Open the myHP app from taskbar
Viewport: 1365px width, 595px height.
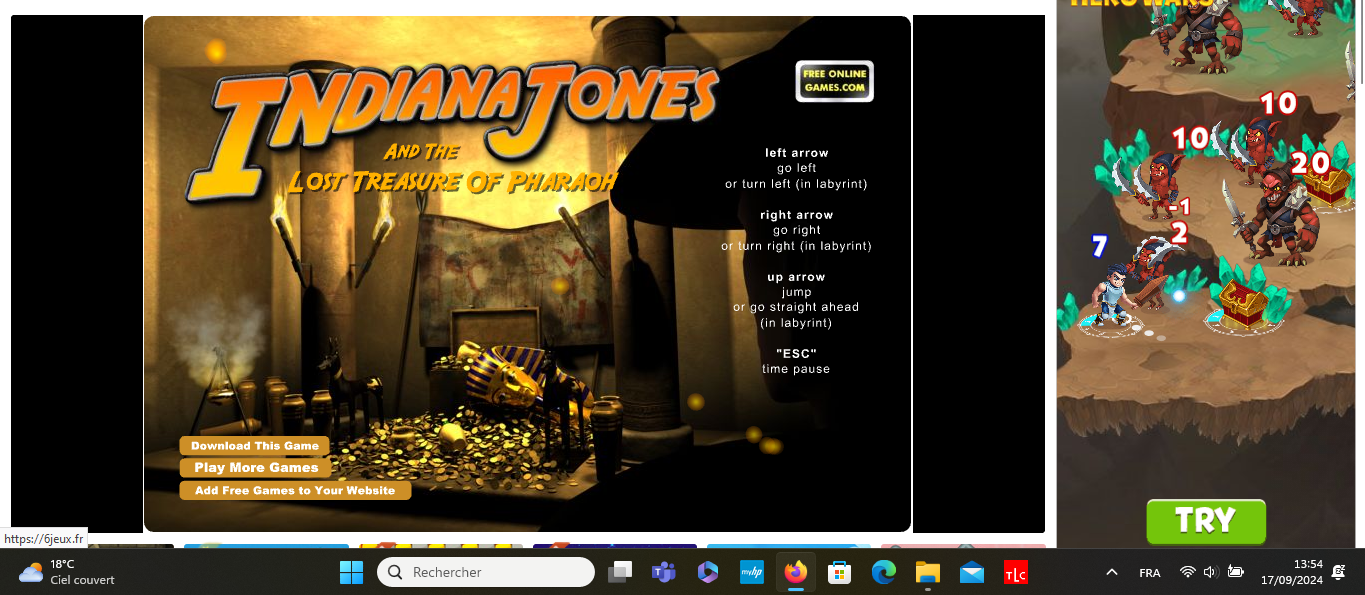coord(752,572)
